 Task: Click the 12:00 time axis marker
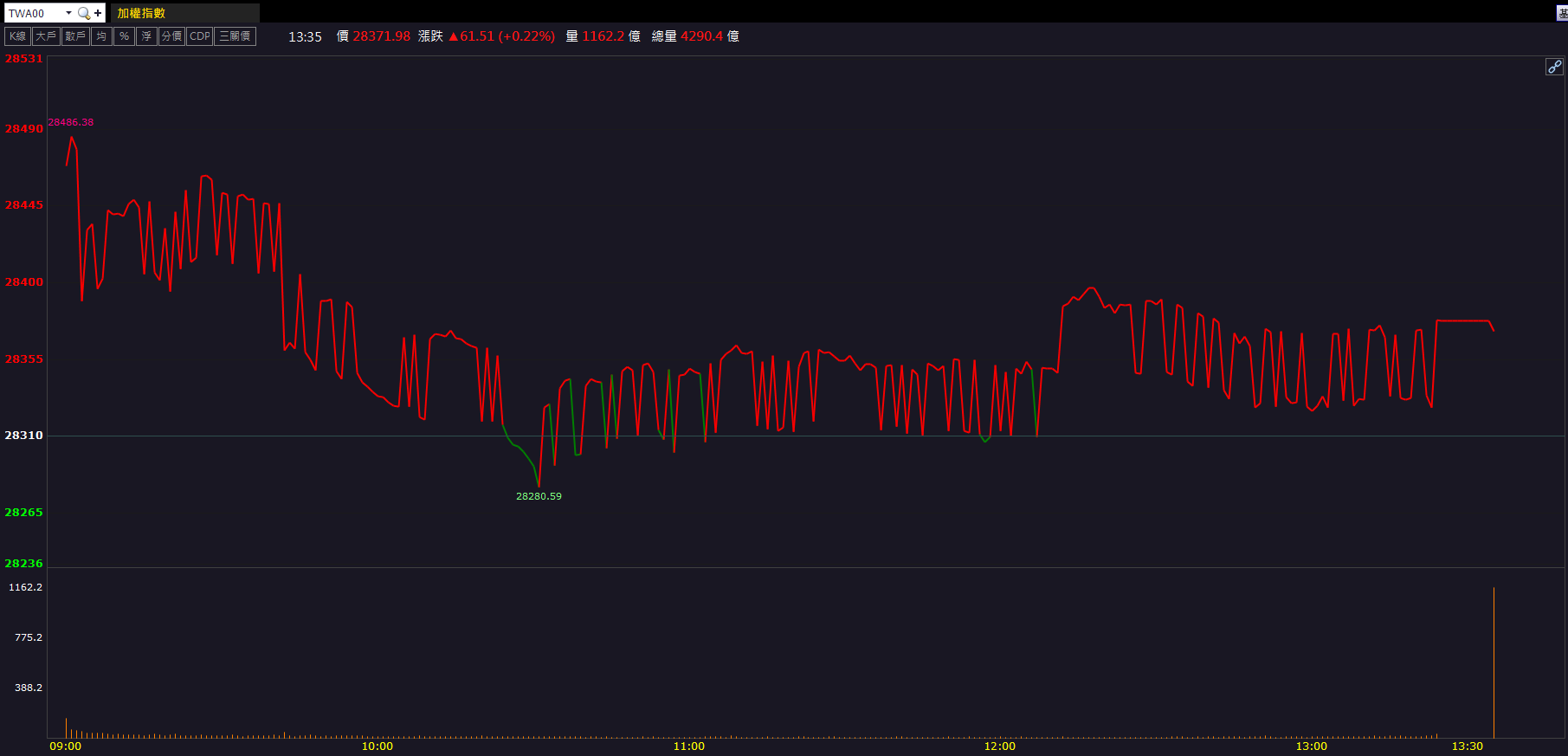pos(1000,746)
